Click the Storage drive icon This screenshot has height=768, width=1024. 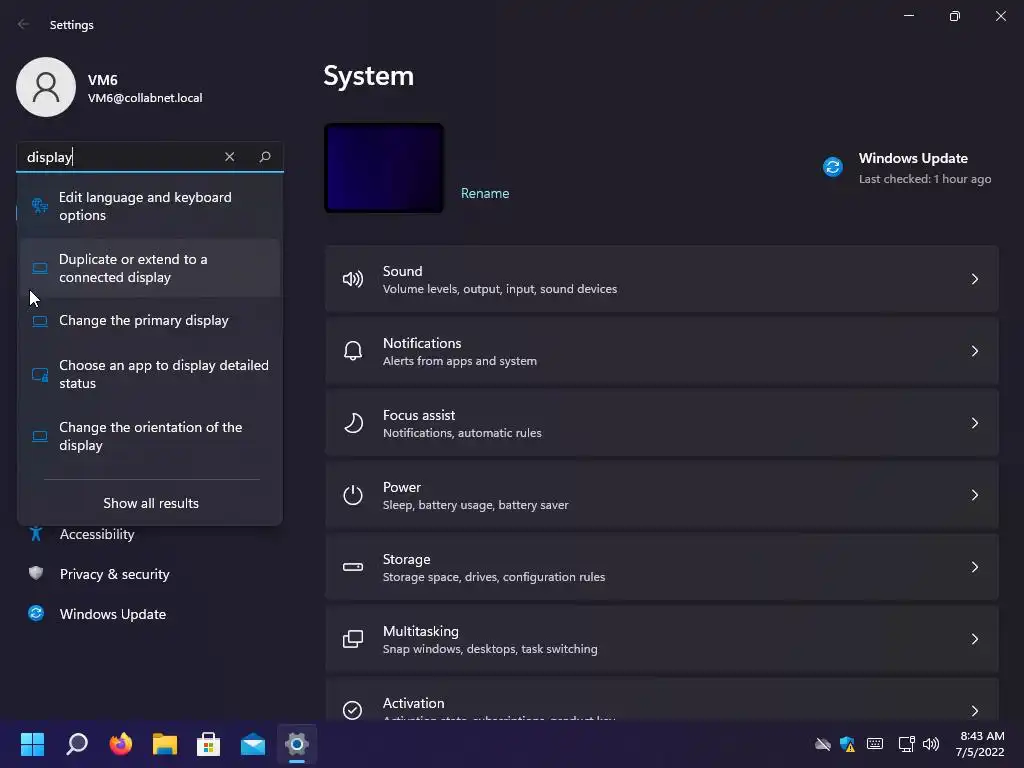coord(353,567)
